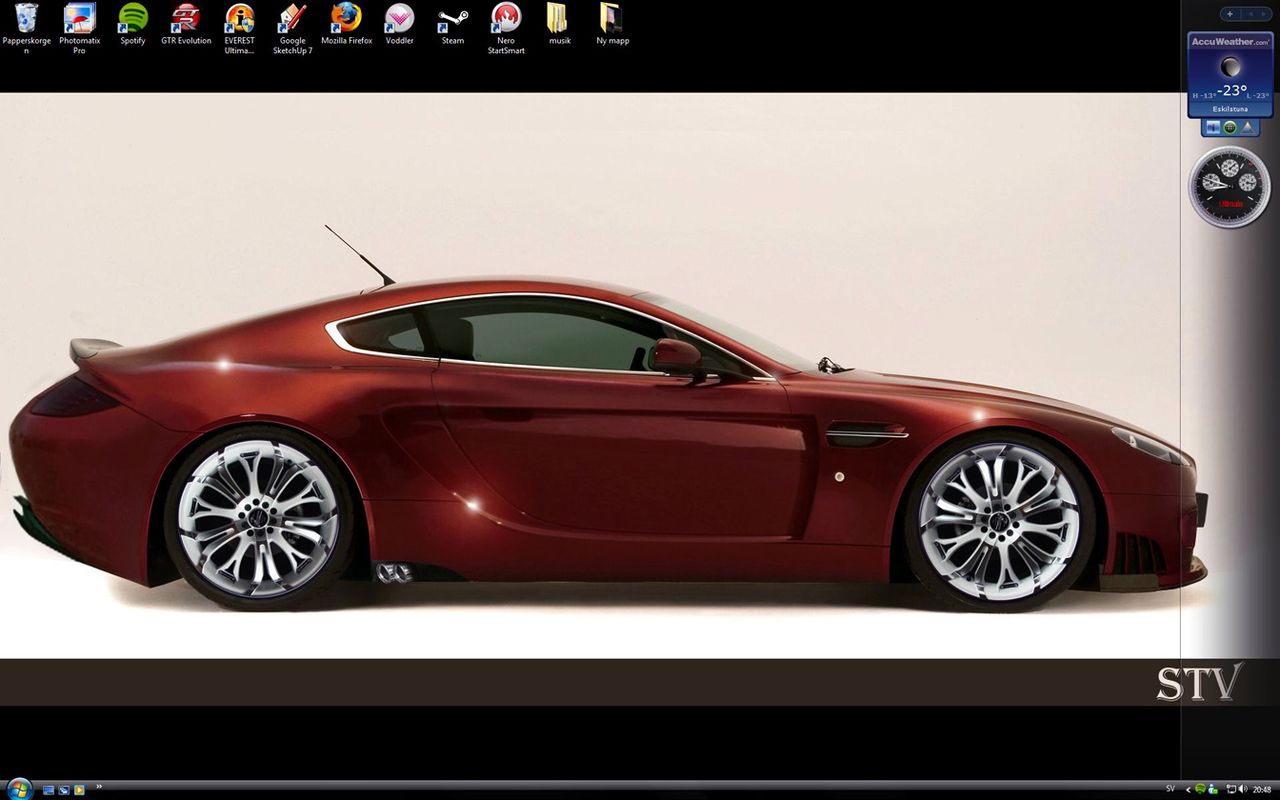The height and width of the screenshot is (800, 1280).
Task: Launch Photomatix Pro from the desktop
Action: pyautogui.click(x=79, y=20)
